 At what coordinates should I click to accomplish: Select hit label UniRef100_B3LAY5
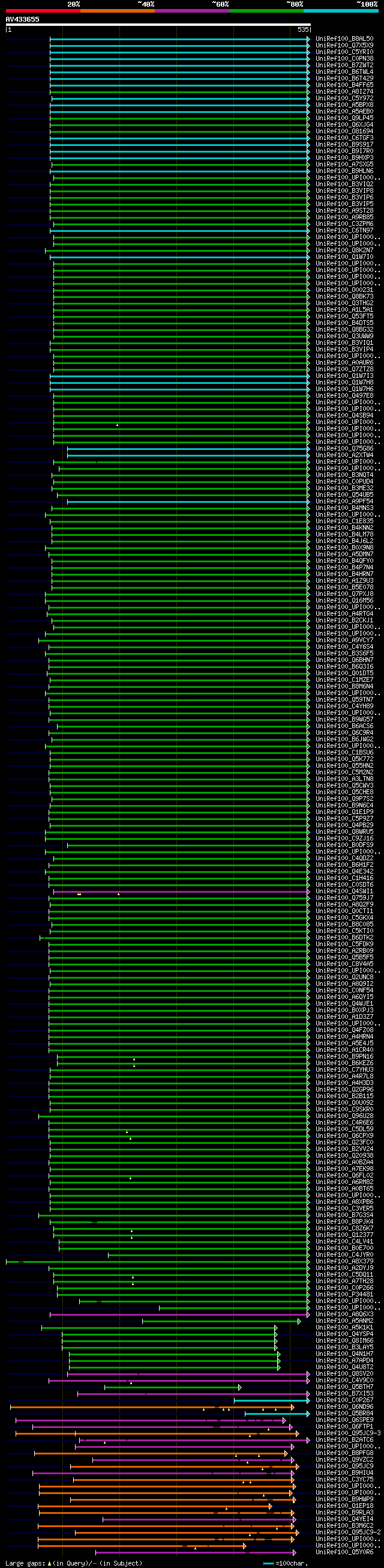(x=344, y=1348)
